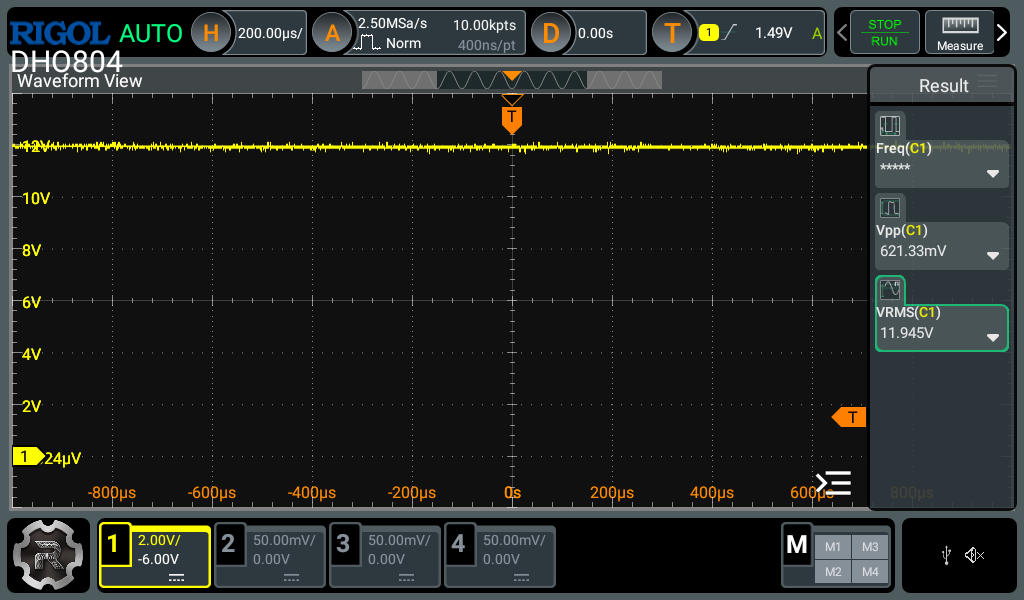Click the trigger level marker on right edge

[850, 417]
